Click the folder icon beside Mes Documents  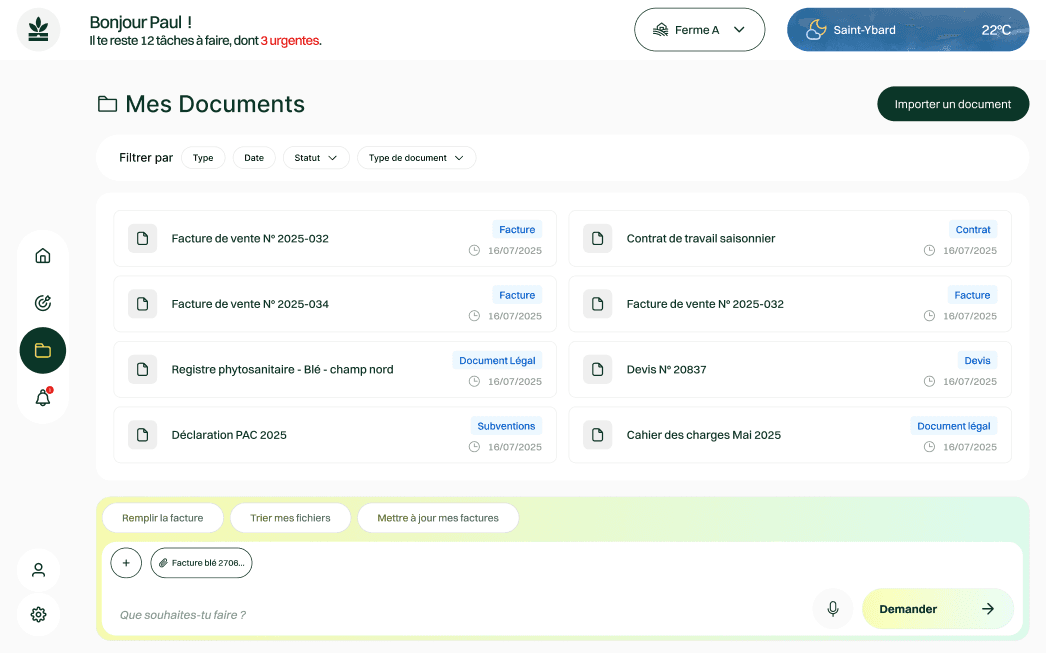click(x=107, y=104)
